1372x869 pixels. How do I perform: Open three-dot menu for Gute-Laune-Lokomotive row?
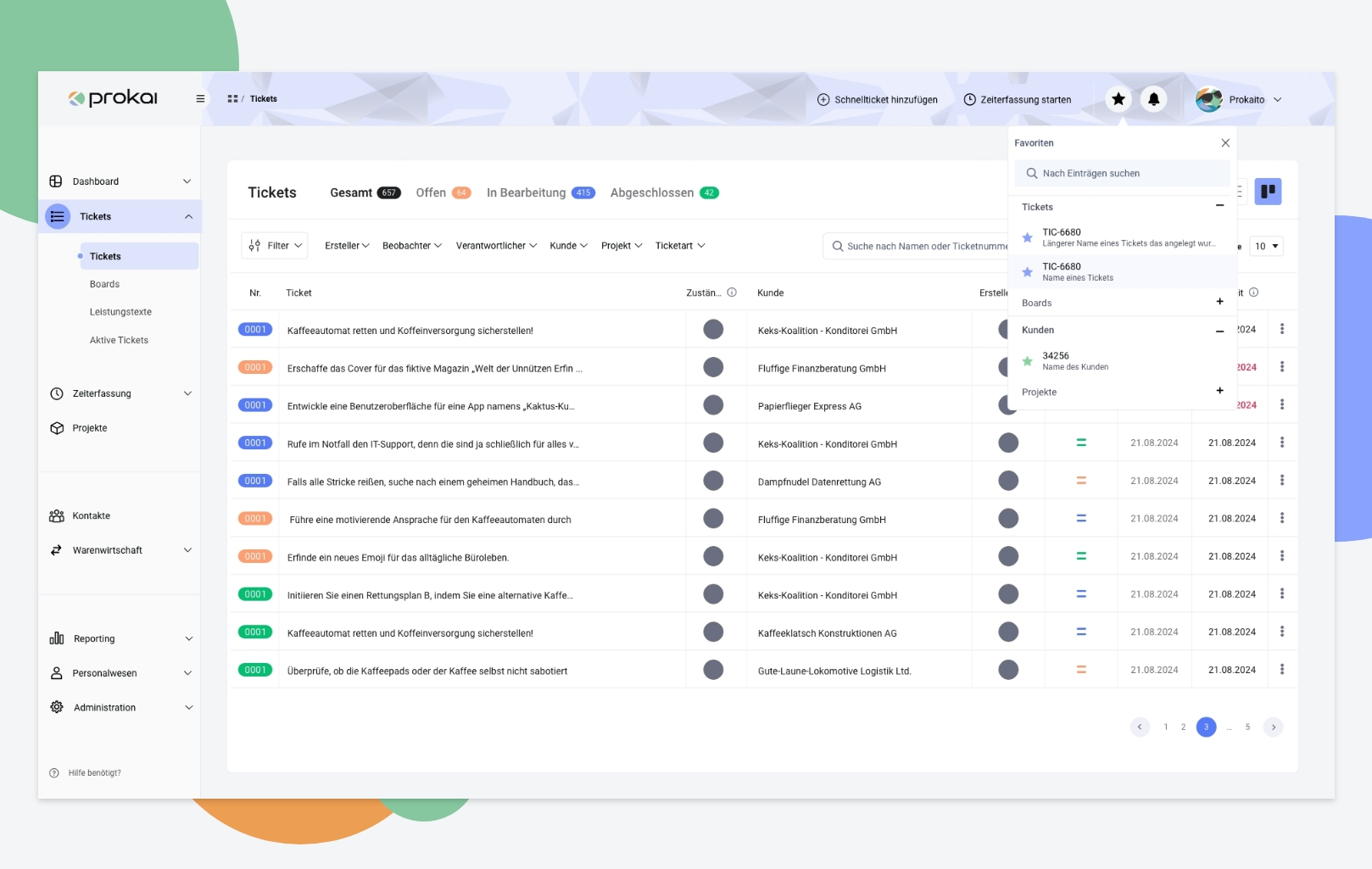point(1282,670)
